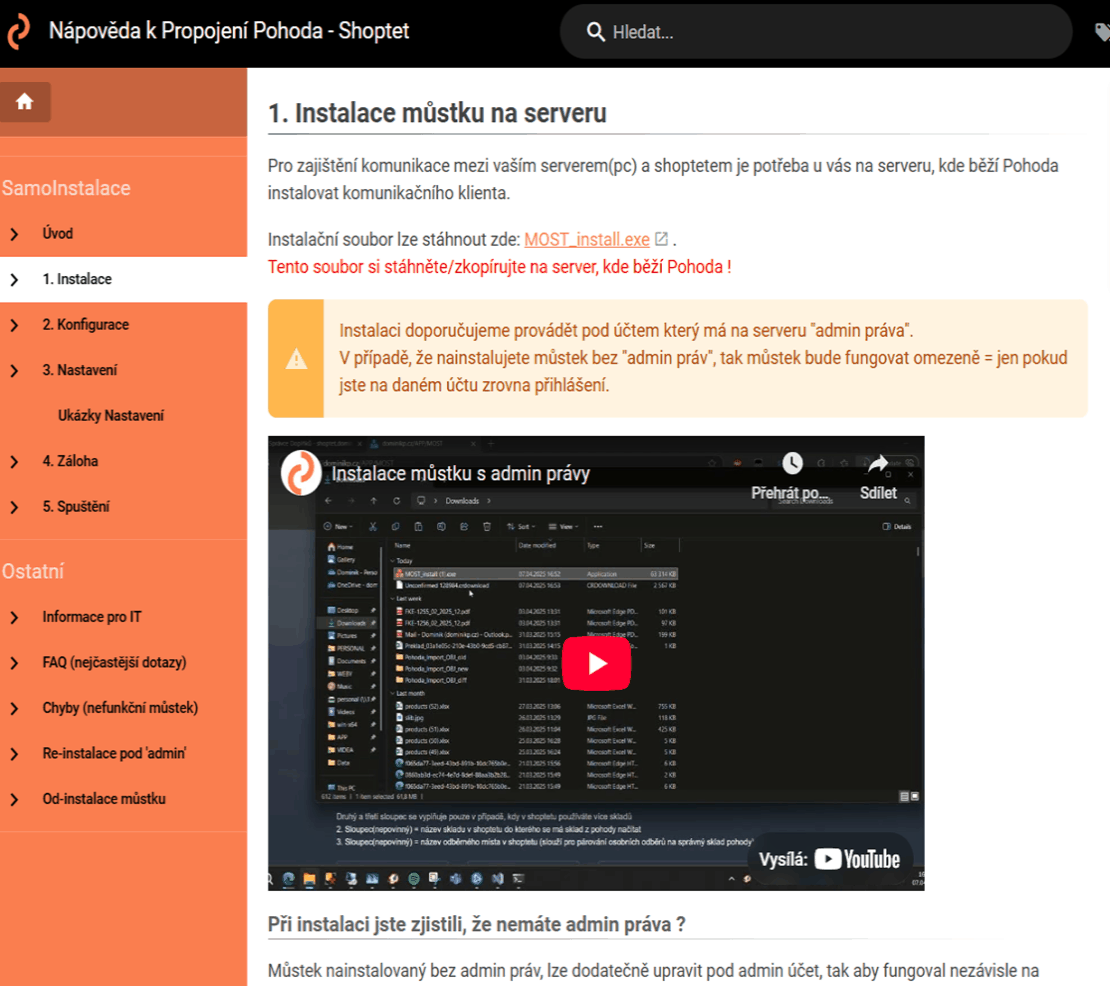
Task: Click the Watch later clock icon on the video
Action: click(792, 464)
